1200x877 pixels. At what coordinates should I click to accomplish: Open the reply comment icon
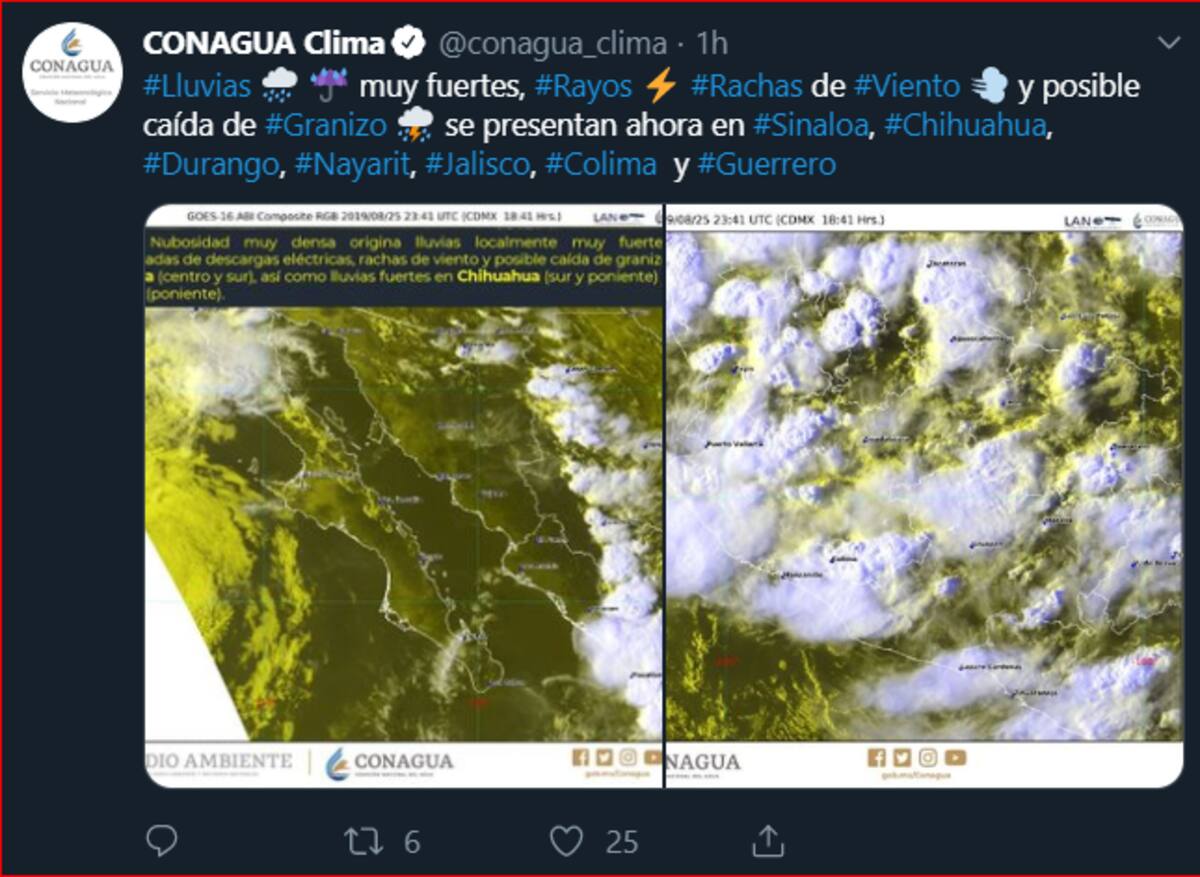tap(161, 841)
